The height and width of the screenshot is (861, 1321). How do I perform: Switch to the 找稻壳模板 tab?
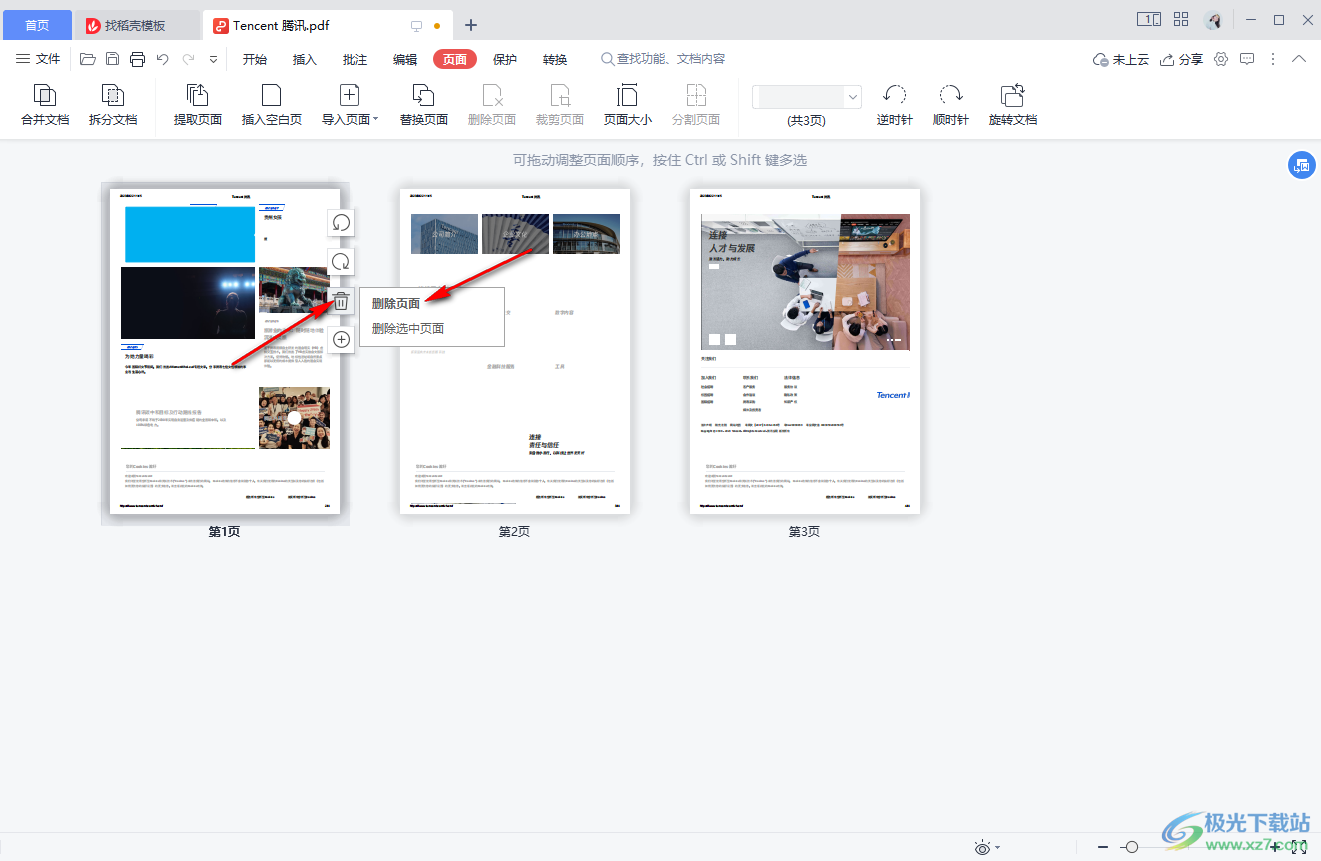click(137, 25)
